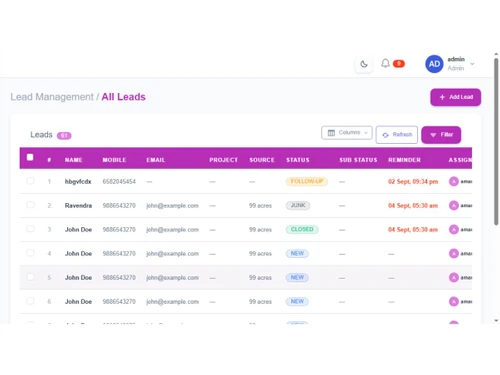Image resolution: width=500 pixels, height=375 pixels.
Task: Click NEW status badge in row 6
Action: [297, 301]
